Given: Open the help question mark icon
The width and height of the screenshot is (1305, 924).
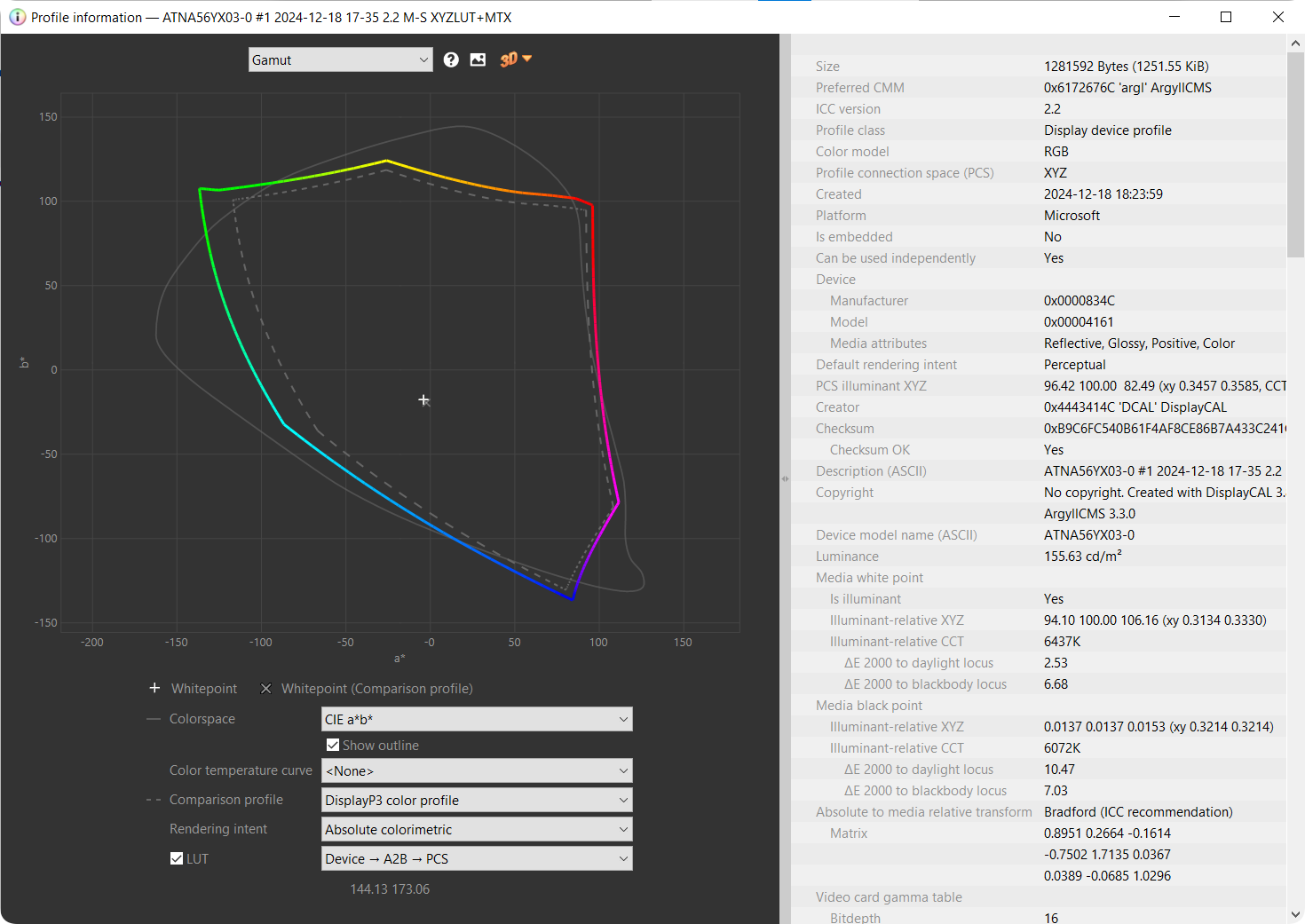Looking at the screenshot, I should click(x=451, y=59).
